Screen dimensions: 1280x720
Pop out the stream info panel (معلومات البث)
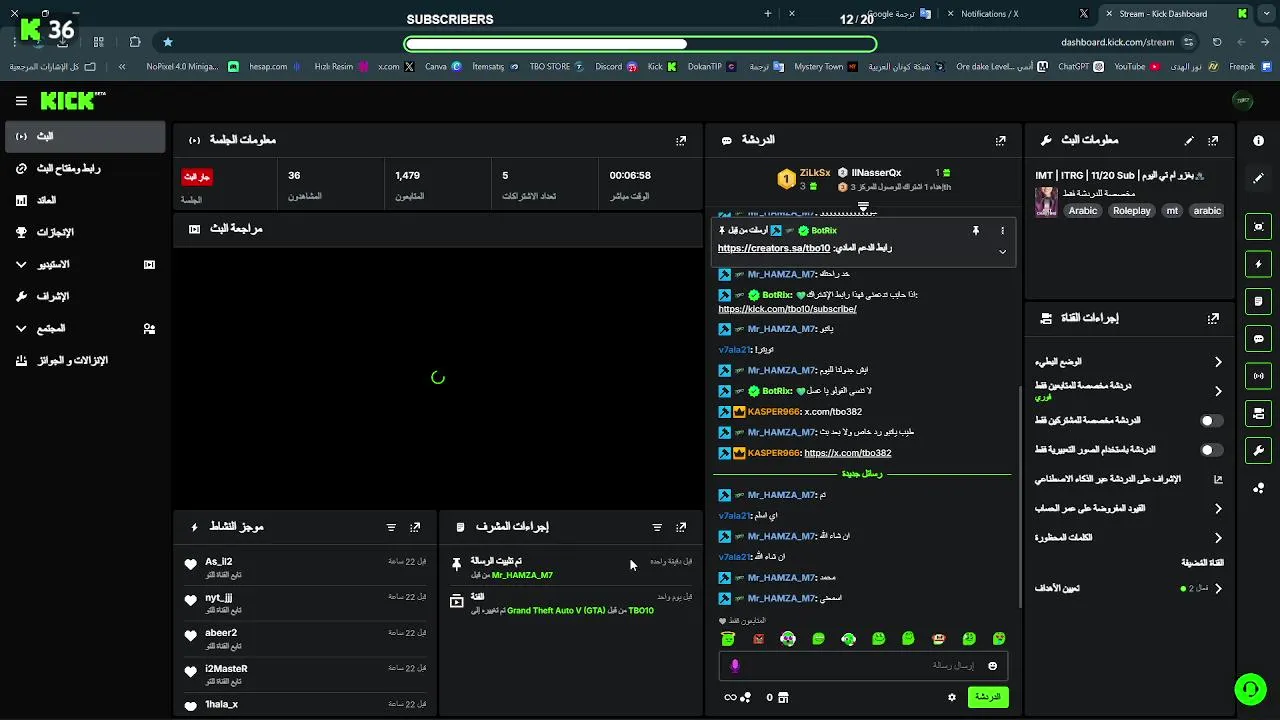point(1213,141)
